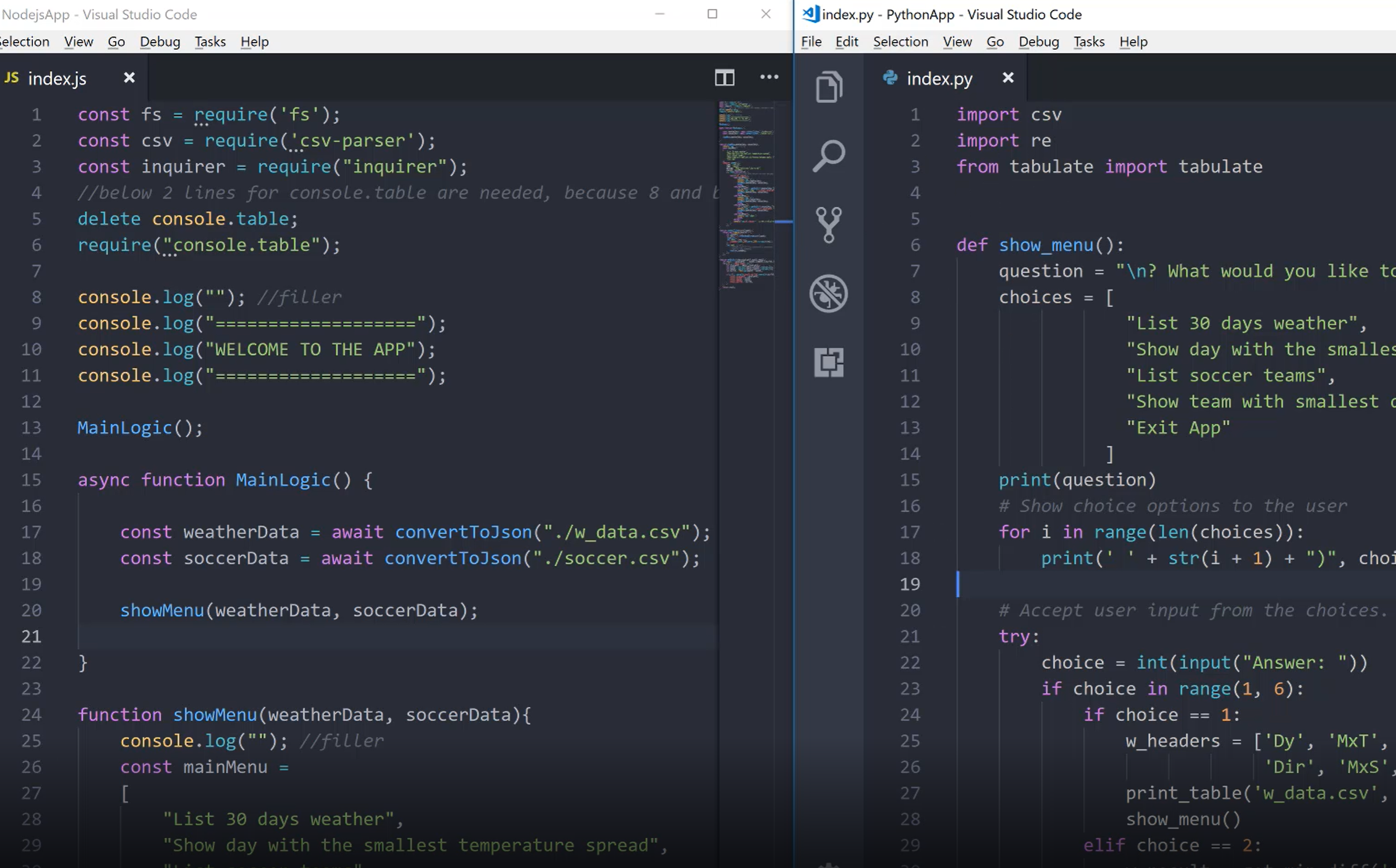Split the editor in the NodejsApp window

[x=724, y=78]
